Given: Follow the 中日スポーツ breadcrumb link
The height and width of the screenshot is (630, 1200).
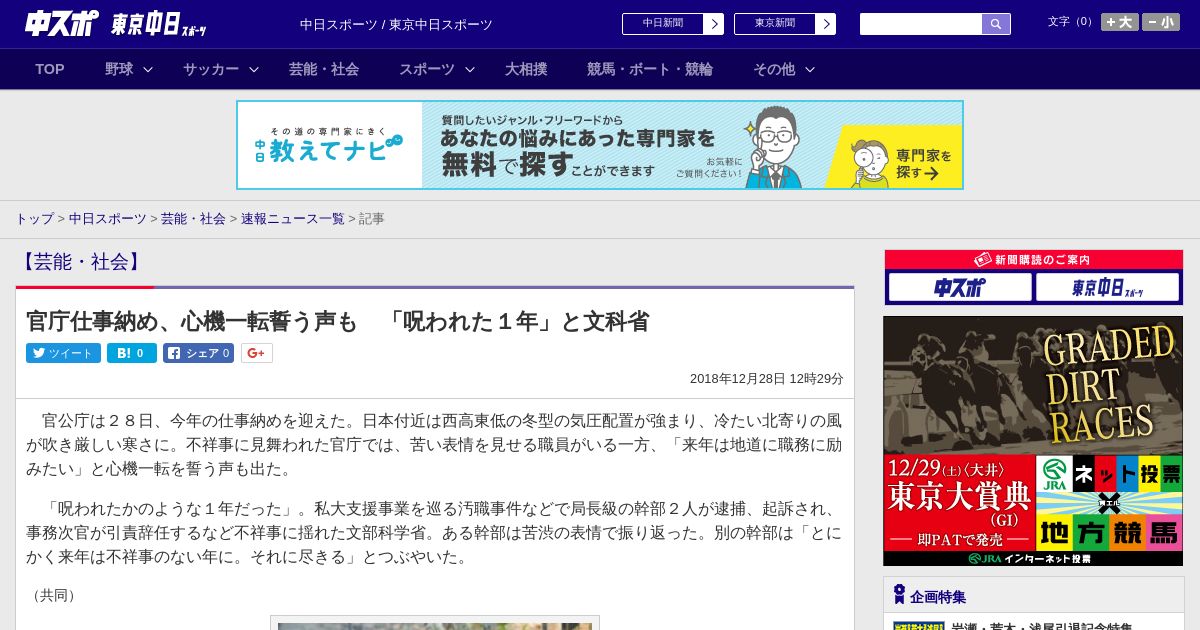Looking at the screenshot, I should point(108,218).
